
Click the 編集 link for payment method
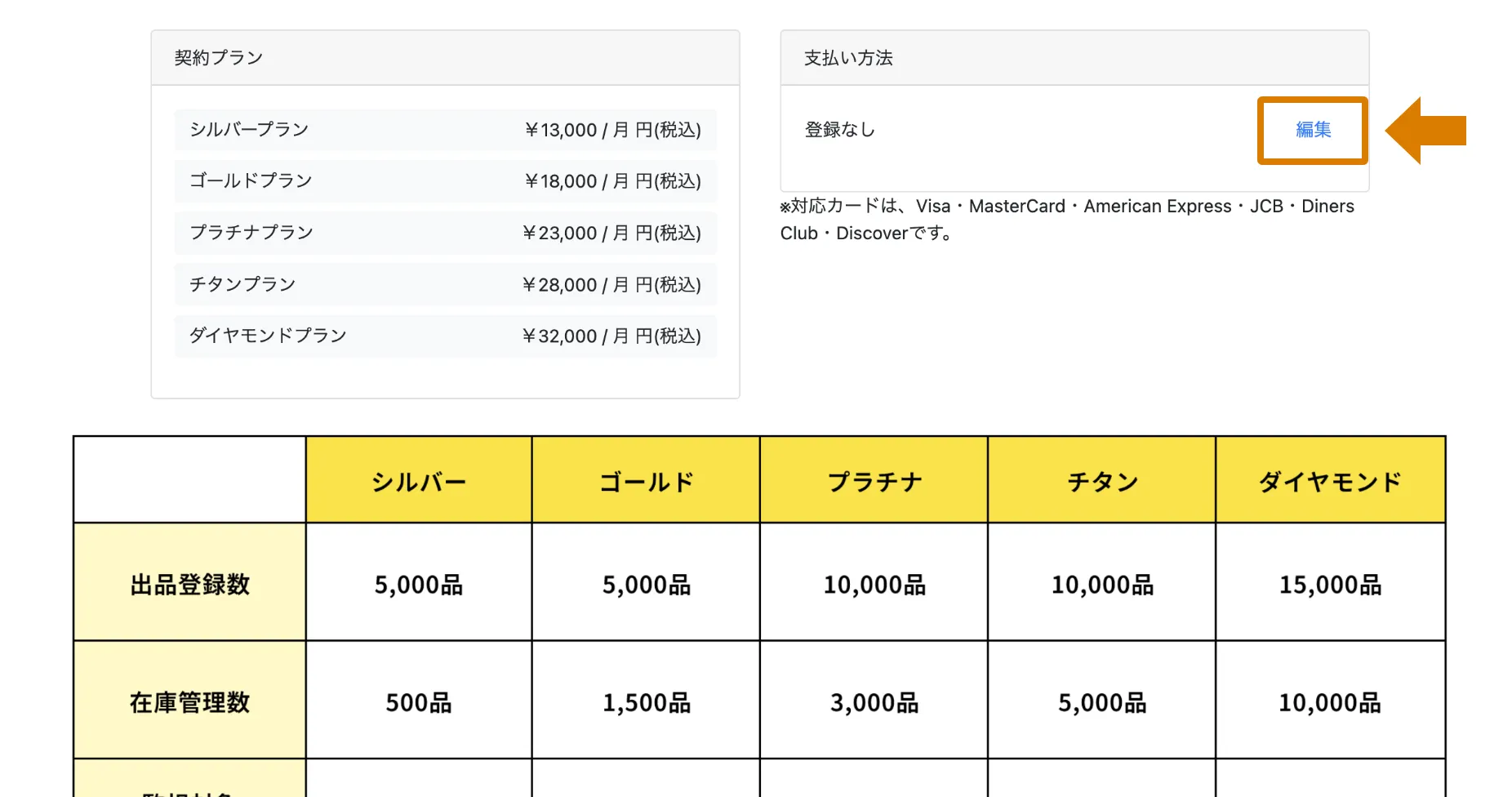point(1313,130)
